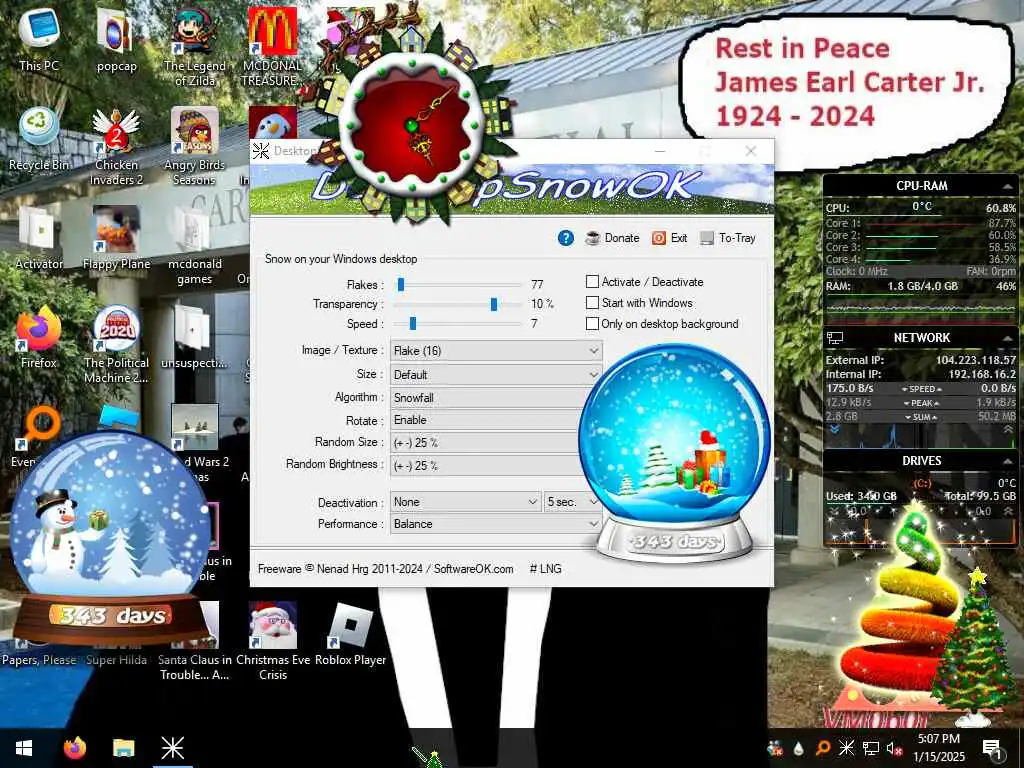Click the # LNG language link
The image size is (1024, 768).
[x=545, y=569]
